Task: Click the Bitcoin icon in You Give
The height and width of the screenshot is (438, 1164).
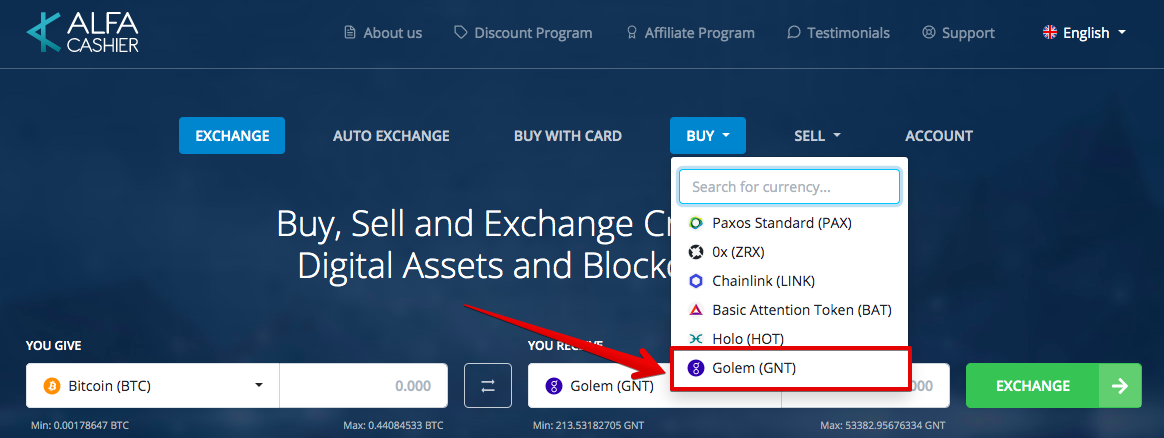Action: 52,386
